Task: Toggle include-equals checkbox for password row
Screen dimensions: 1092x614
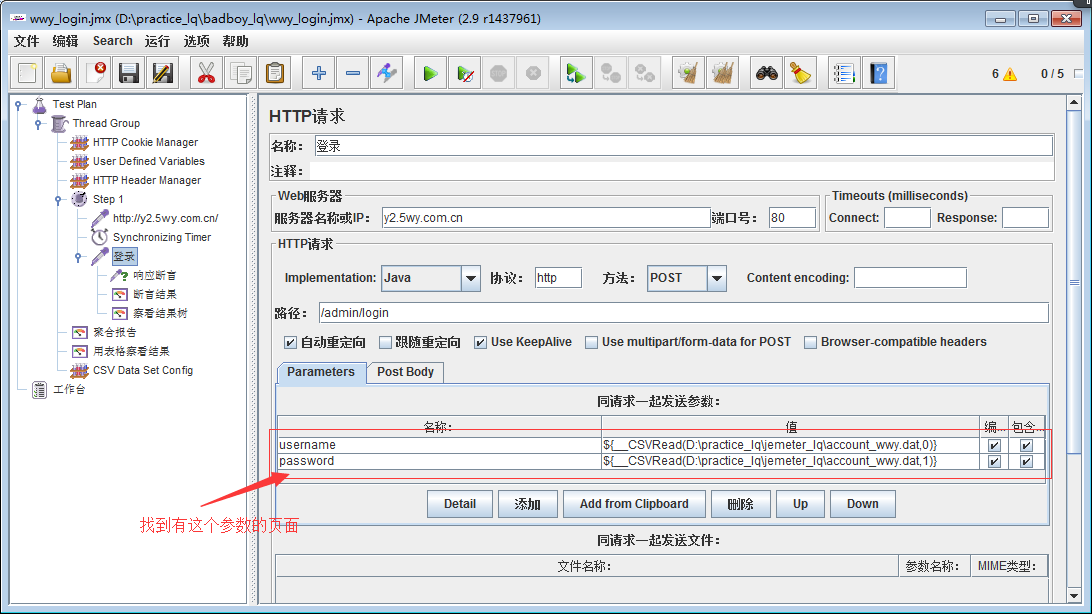Action: click(x=1026, y=462)
